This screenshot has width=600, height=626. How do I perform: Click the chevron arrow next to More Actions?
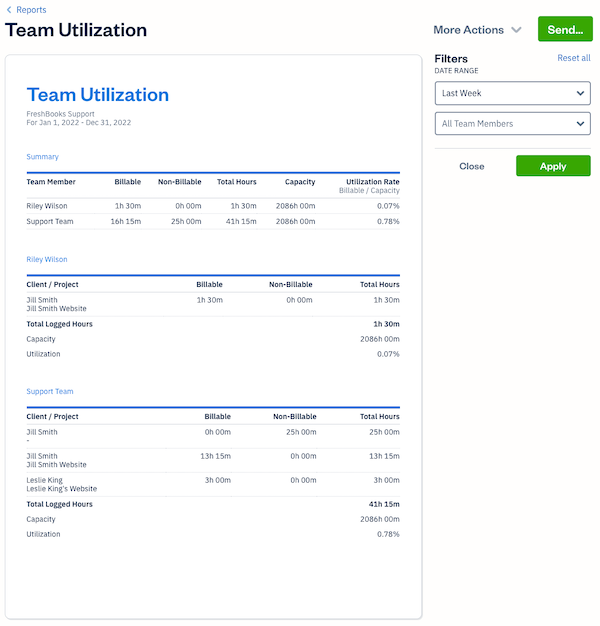[x=516, y=30]
